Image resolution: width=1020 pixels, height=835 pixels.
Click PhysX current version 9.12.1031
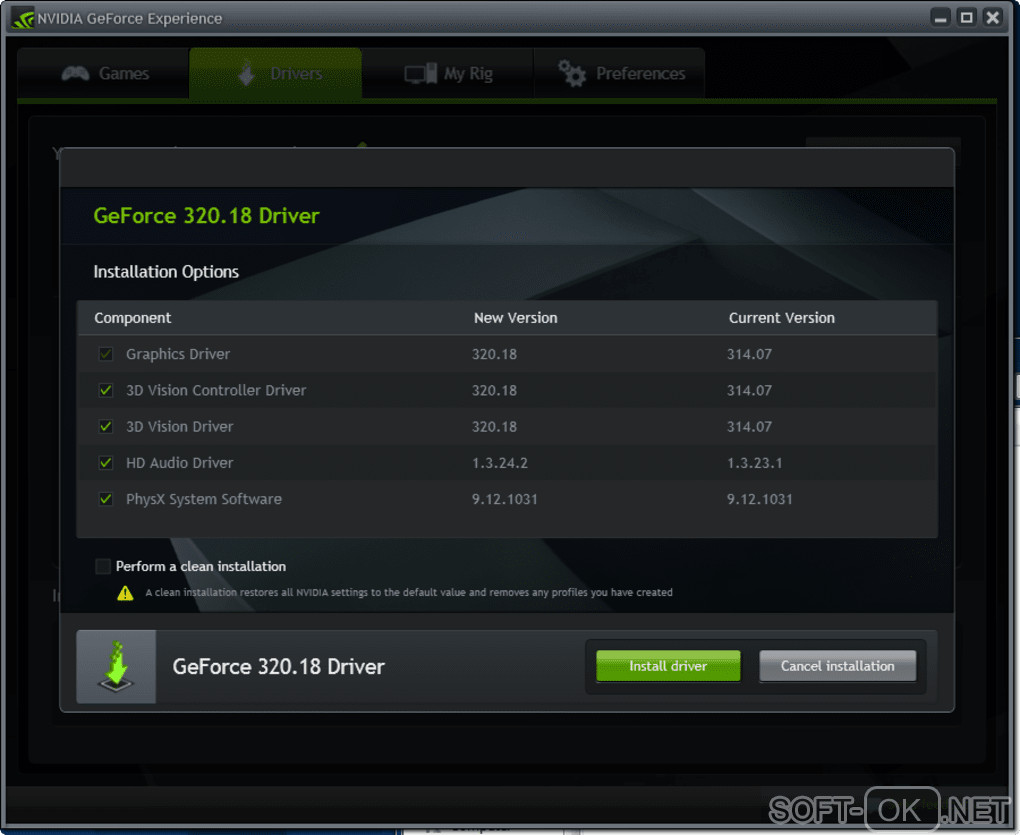click(x=760, y=499)
